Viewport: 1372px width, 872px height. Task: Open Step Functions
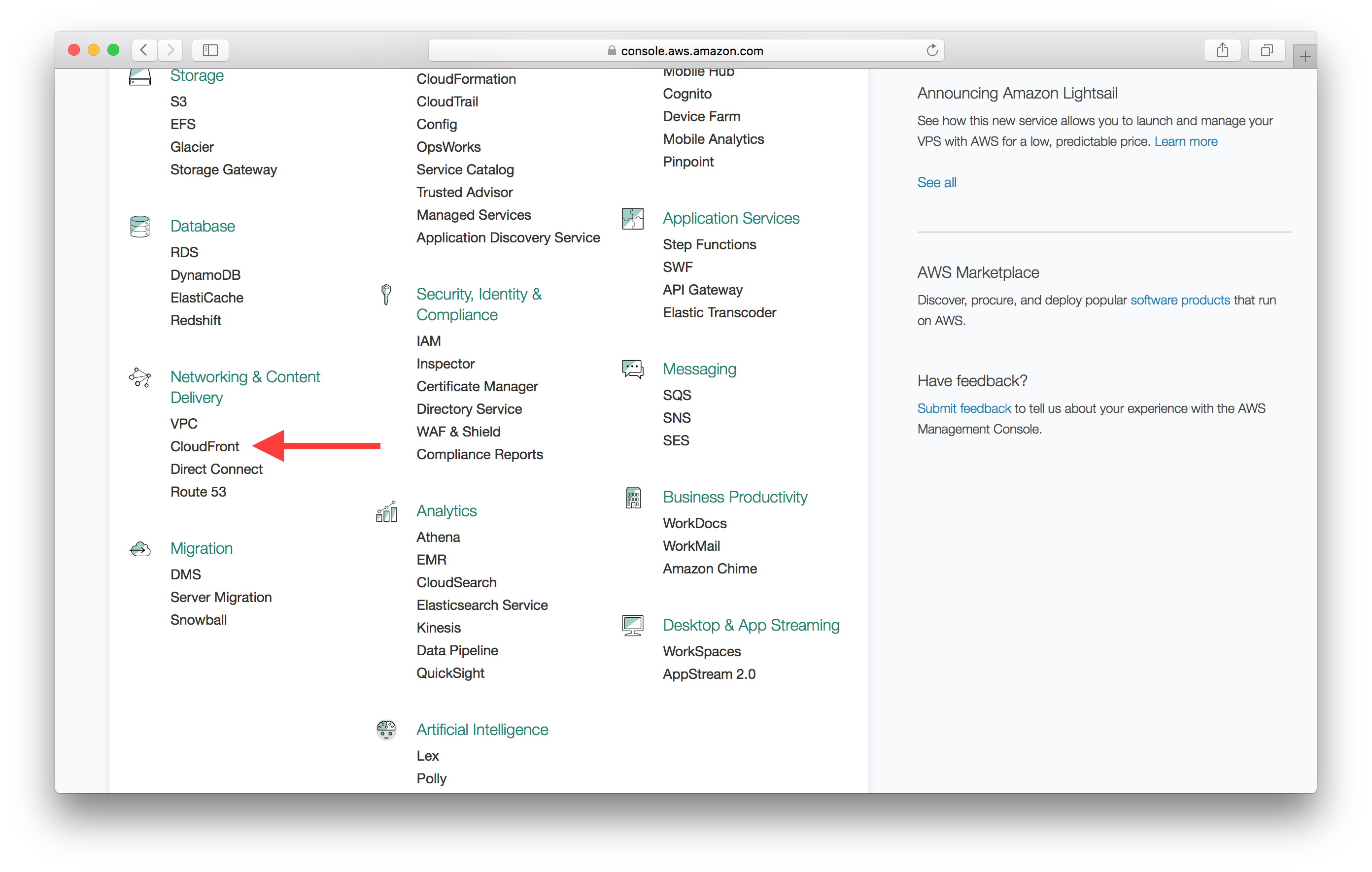(x=709, y=244)
